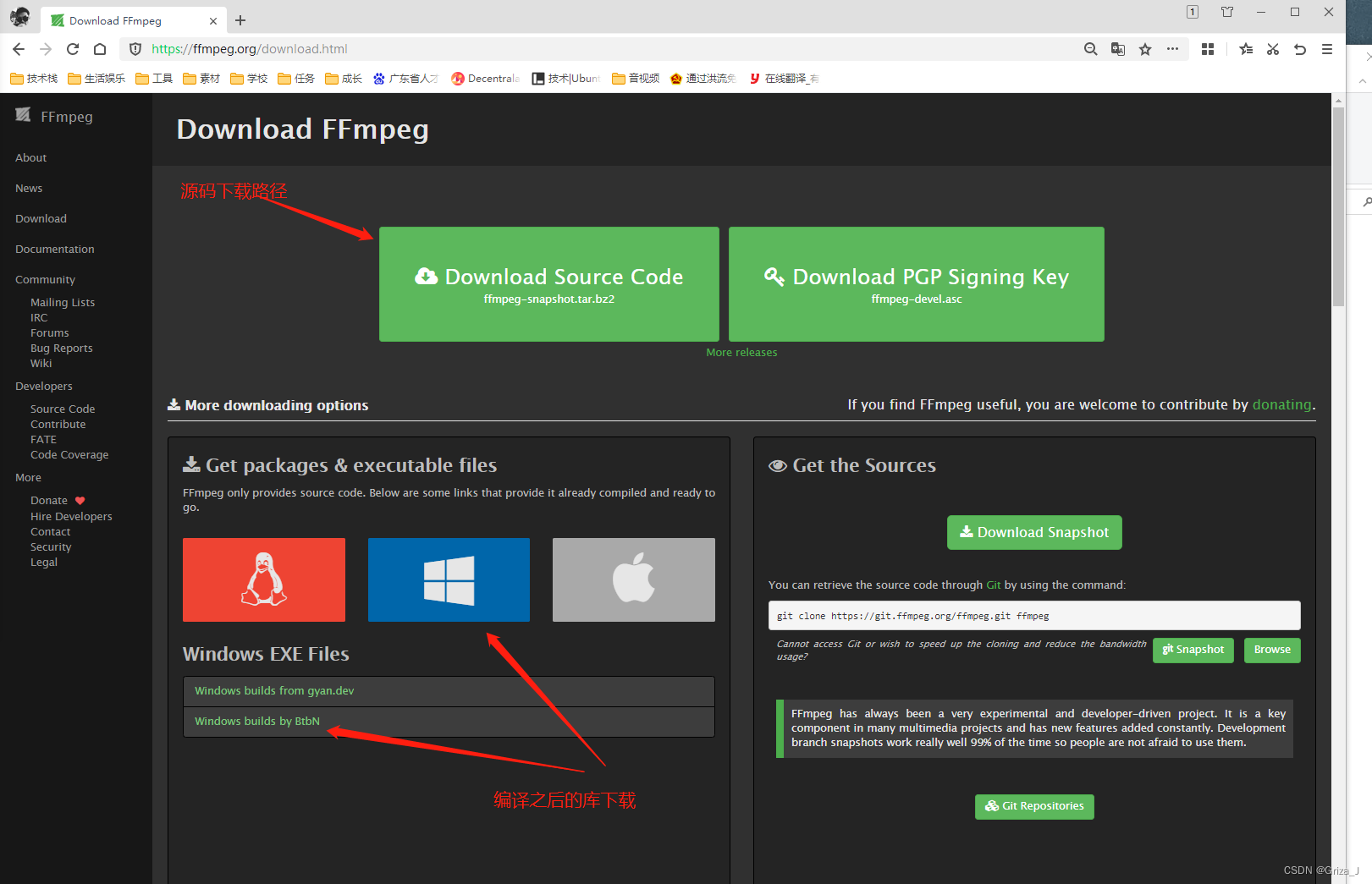
Task: Open News in the sidebar
Action: point(29,189)
